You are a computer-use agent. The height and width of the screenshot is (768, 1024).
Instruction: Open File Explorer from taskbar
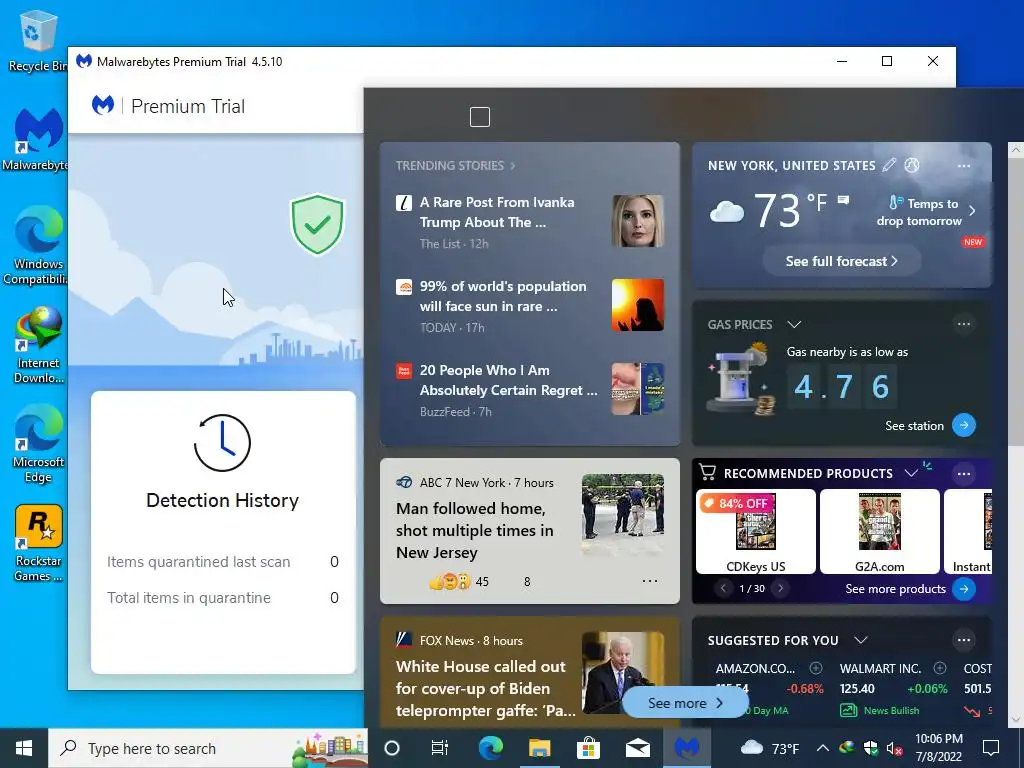click(539, 748)
